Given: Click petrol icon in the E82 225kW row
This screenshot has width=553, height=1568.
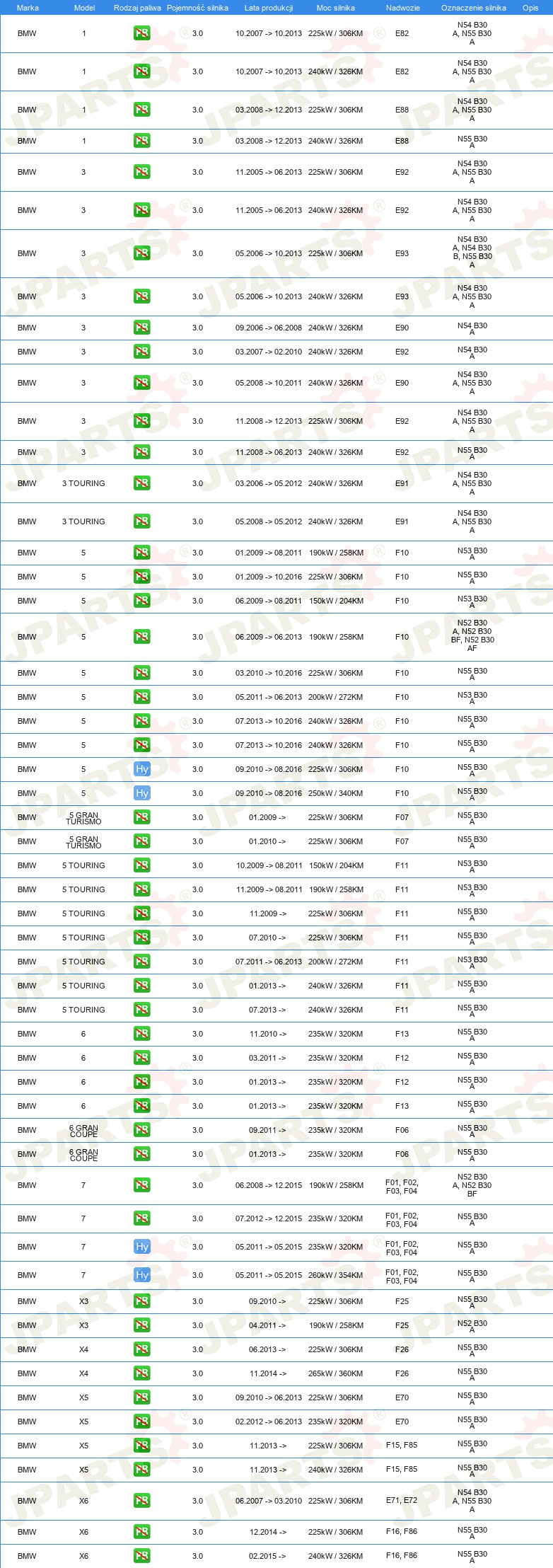Looking at the screenshot, I should pyautogui.click(x=142, y=33).
